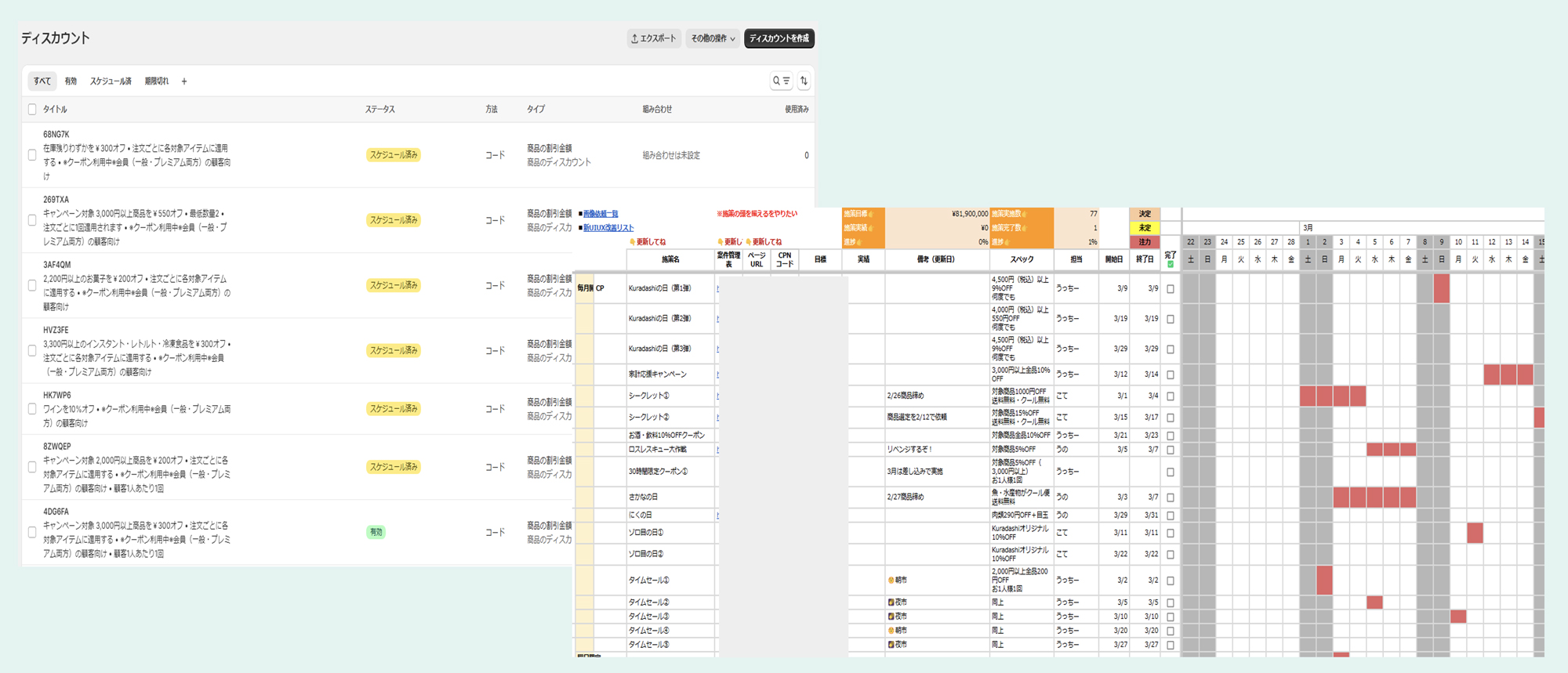Image resolution: width=1568 pixels, height=673 pixels.
Task: Click the スペック column header
Action: click(x=1022, y=259)
